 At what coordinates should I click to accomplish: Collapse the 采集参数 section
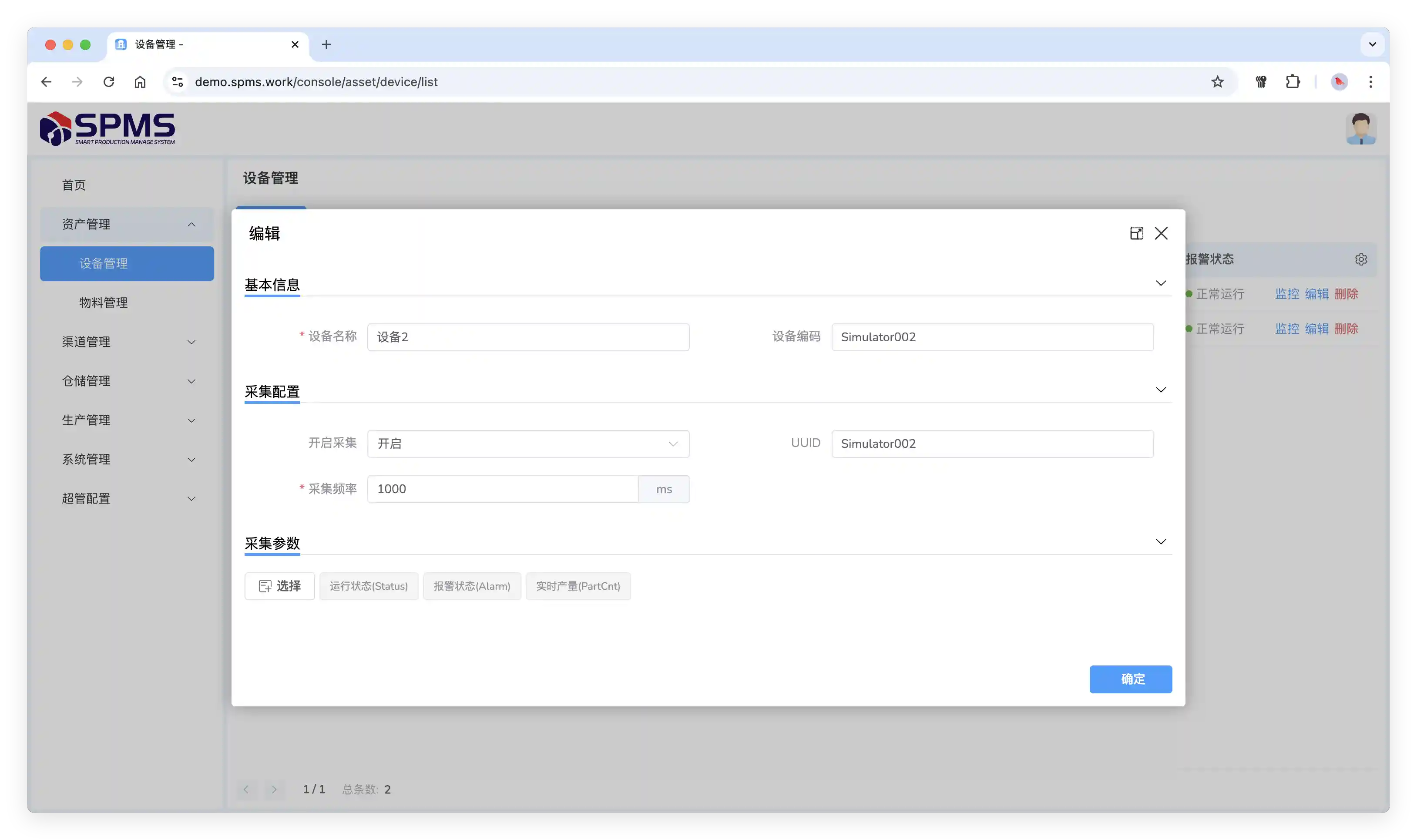1161,542
